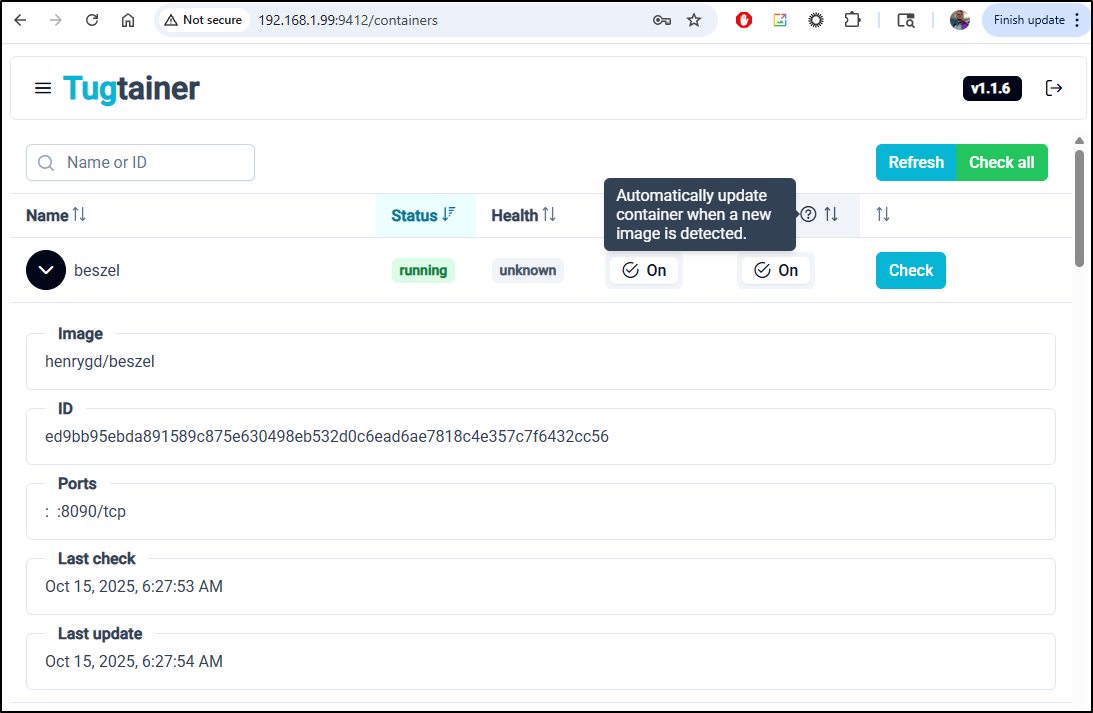Sort containers by Health column
This screenshot has width=1093, height=713.
pos(523,215)
